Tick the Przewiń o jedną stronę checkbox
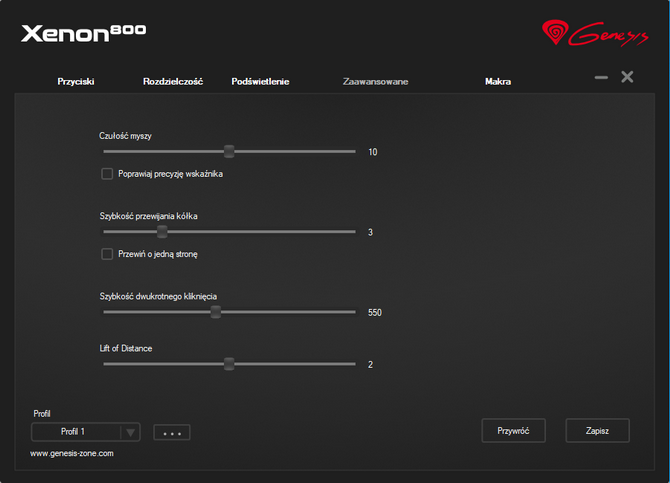670x483 pixels. point(107,254)
